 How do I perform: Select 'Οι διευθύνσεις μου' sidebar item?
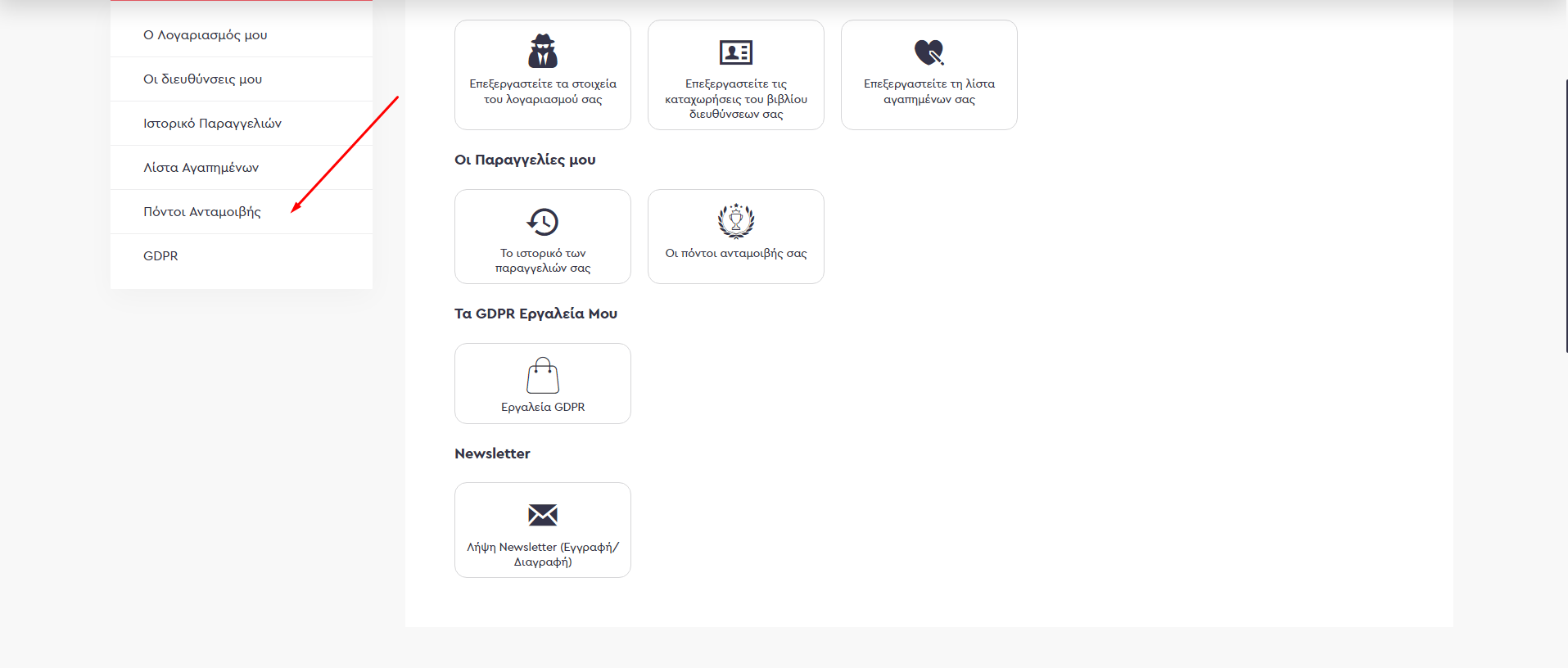[x=203, y=79]
